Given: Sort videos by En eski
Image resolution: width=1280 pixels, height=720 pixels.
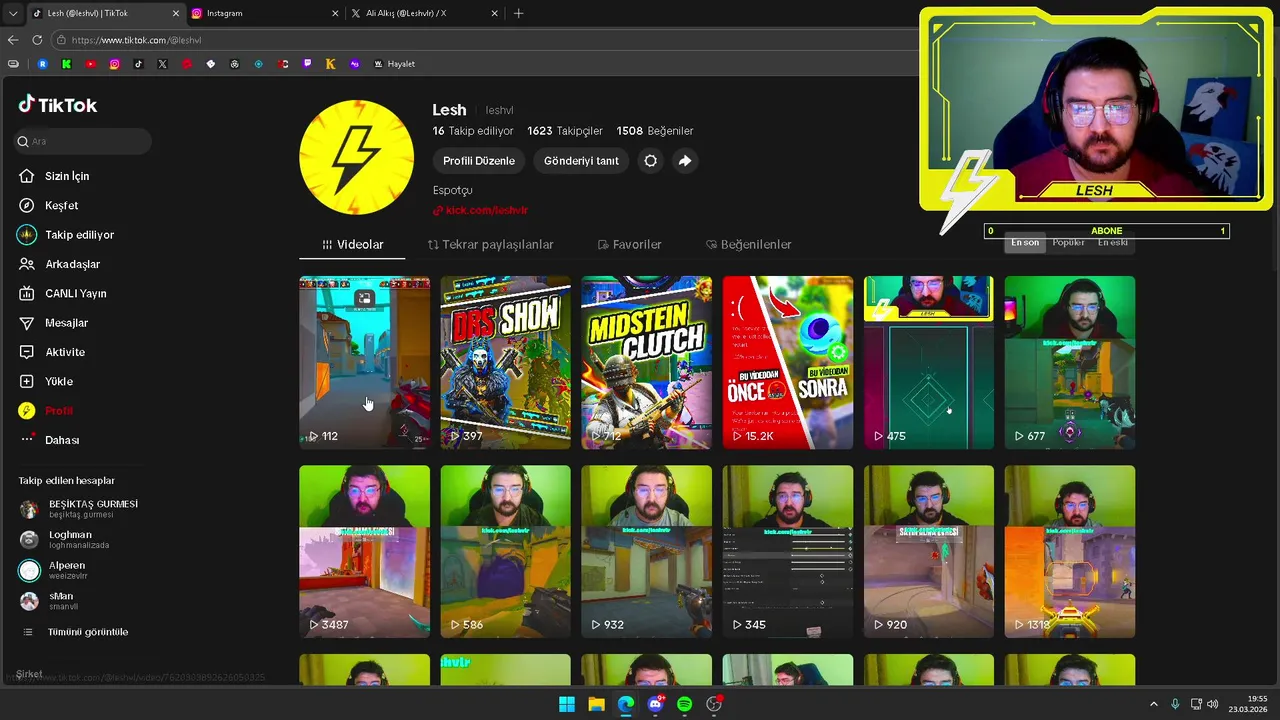Looking at the screenshot, I should pyautogui.click(x=1112, y=242).
